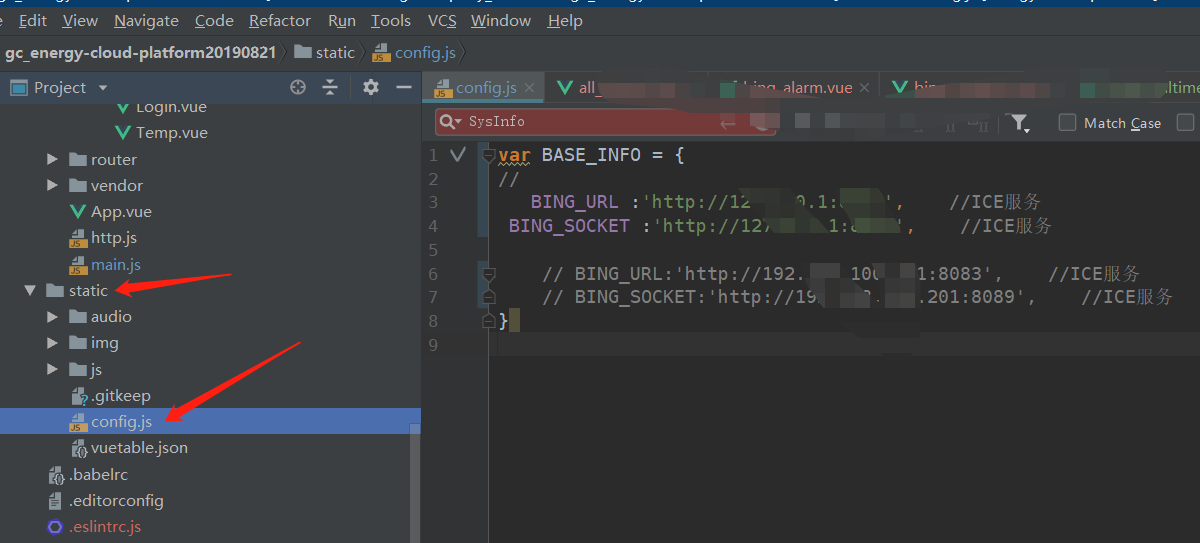Close the bing_alarm.vue editor tab
This screenshot has width=1200, height=543.
click(x=866, y=88)
